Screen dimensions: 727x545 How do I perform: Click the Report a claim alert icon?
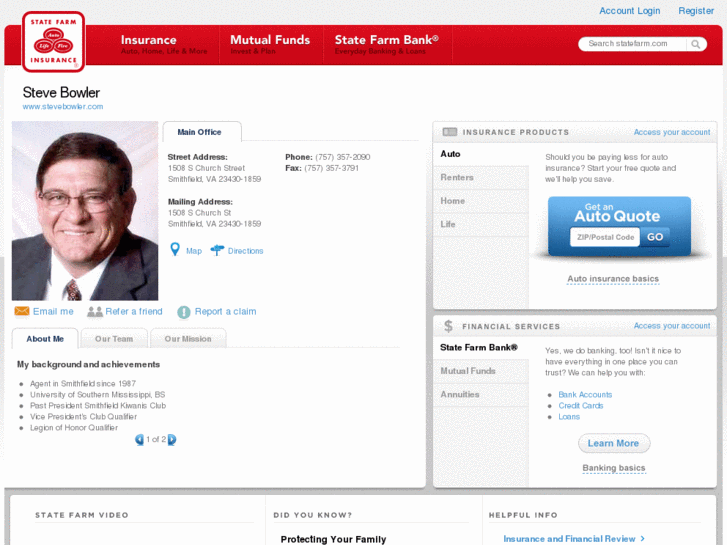[x=184, y=312]
